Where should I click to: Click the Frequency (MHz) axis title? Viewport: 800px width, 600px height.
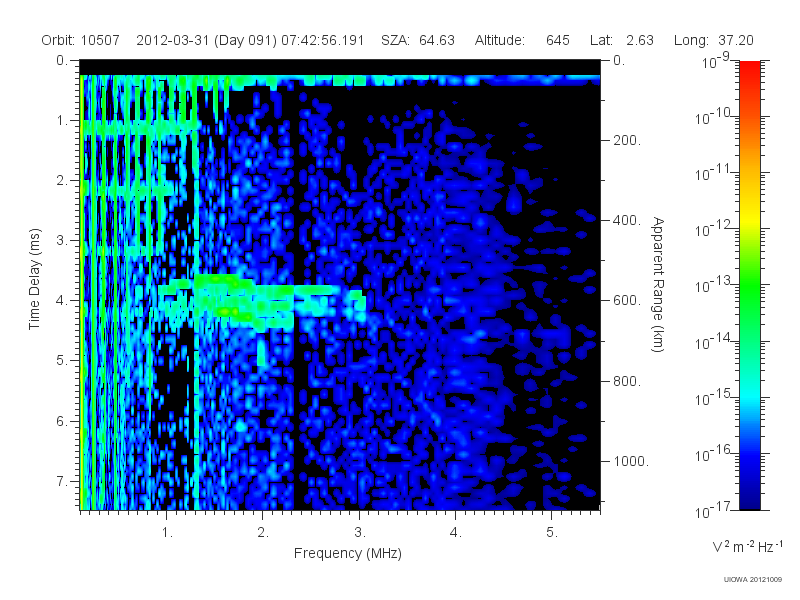[x=348, y=553]
